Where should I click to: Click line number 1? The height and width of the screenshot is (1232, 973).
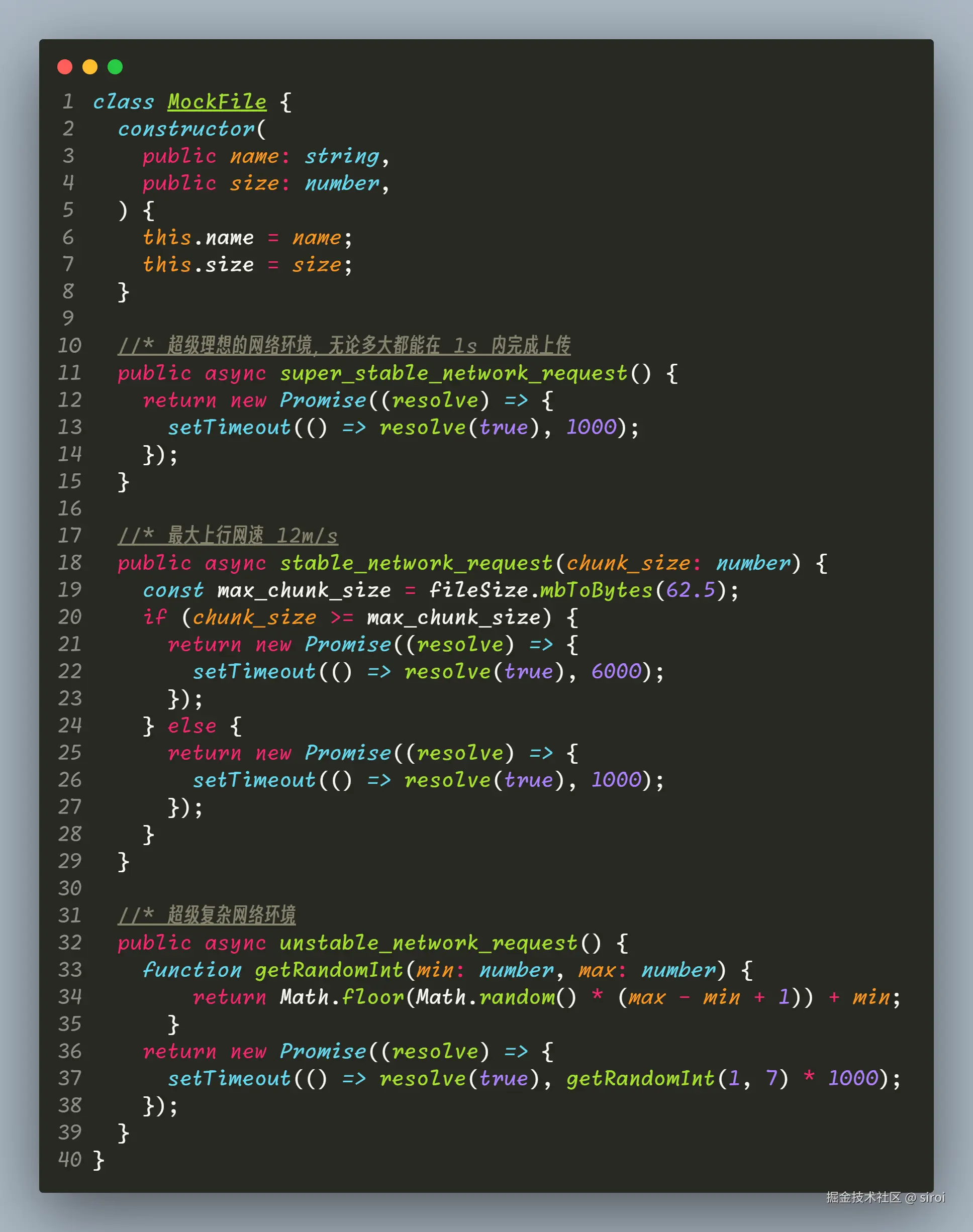coord(68,102)
